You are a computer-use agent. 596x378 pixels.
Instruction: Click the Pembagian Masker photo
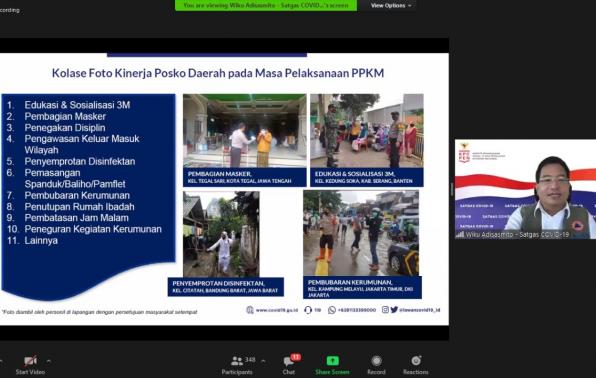point(244,130)
